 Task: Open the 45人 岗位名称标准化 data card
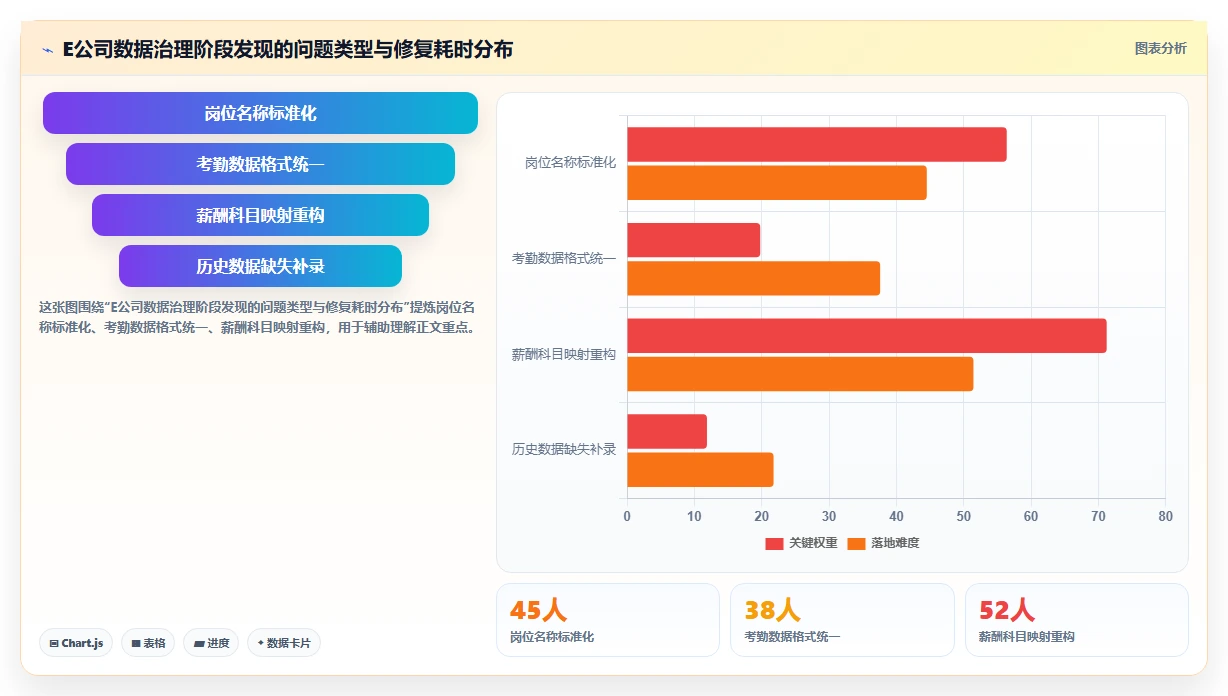[608, 620]
